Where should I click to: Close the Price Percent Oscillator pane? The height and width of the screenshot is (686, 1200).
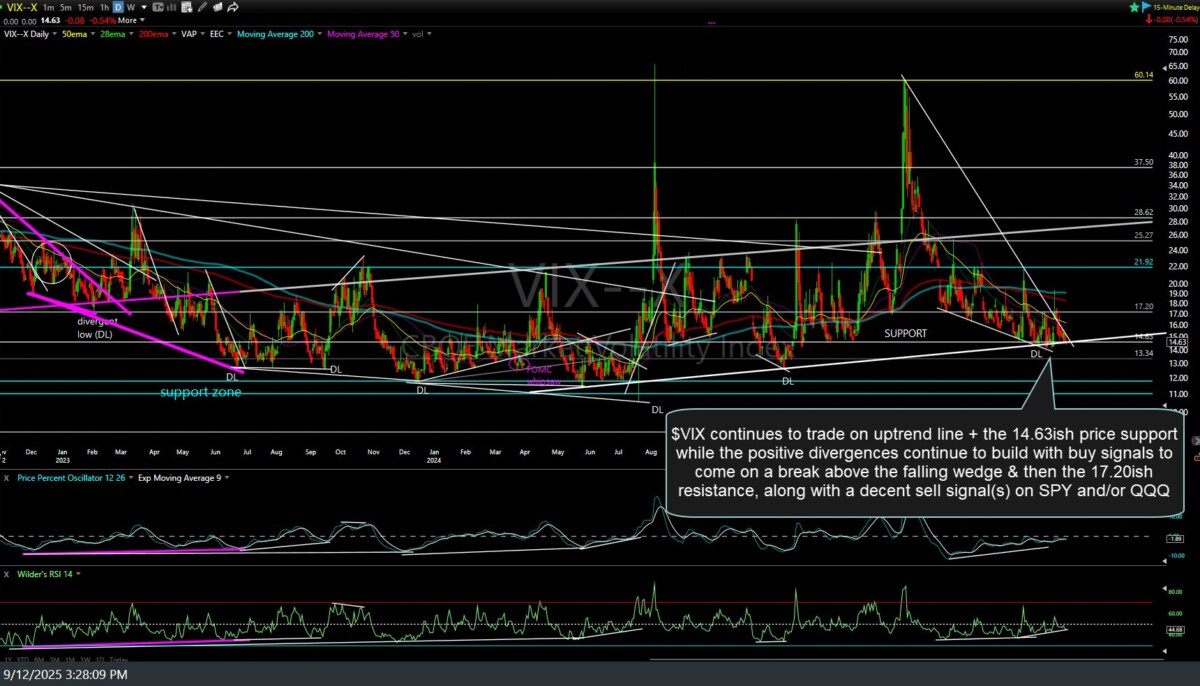(6, 478)
